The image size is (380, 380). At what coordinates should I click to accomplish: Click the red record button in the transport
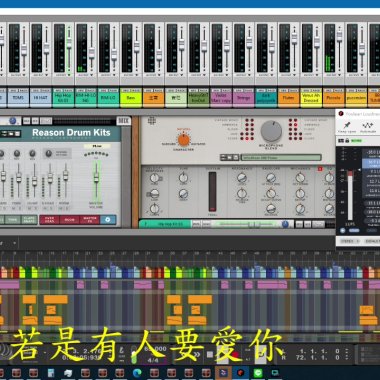(x=235, y=354)
